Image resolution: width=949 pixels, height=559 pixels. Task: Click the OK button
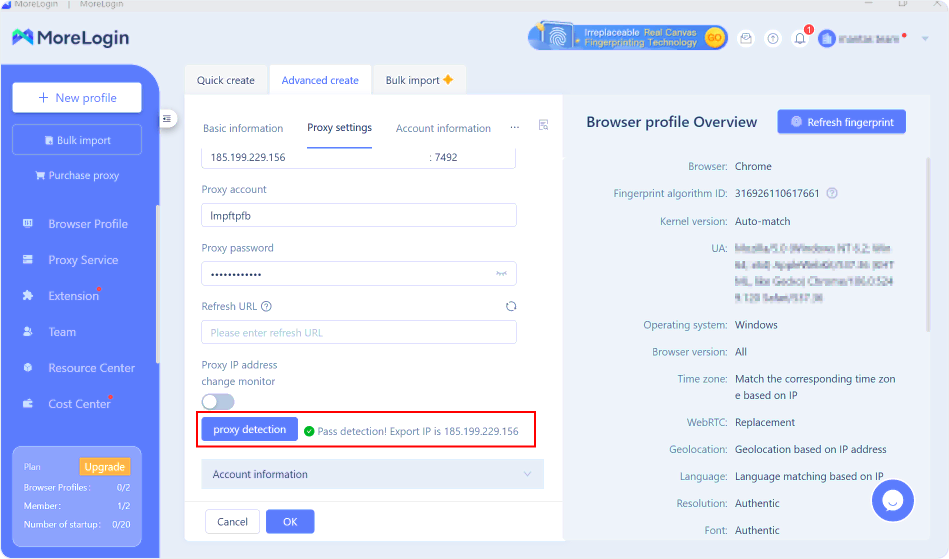[290, 521]
